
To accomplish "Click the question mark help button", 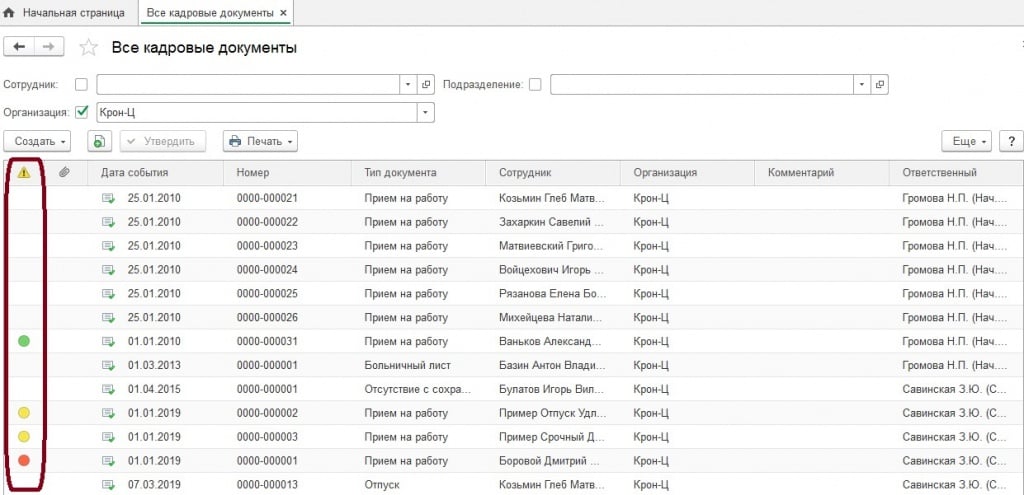I will pos(1010,142).
